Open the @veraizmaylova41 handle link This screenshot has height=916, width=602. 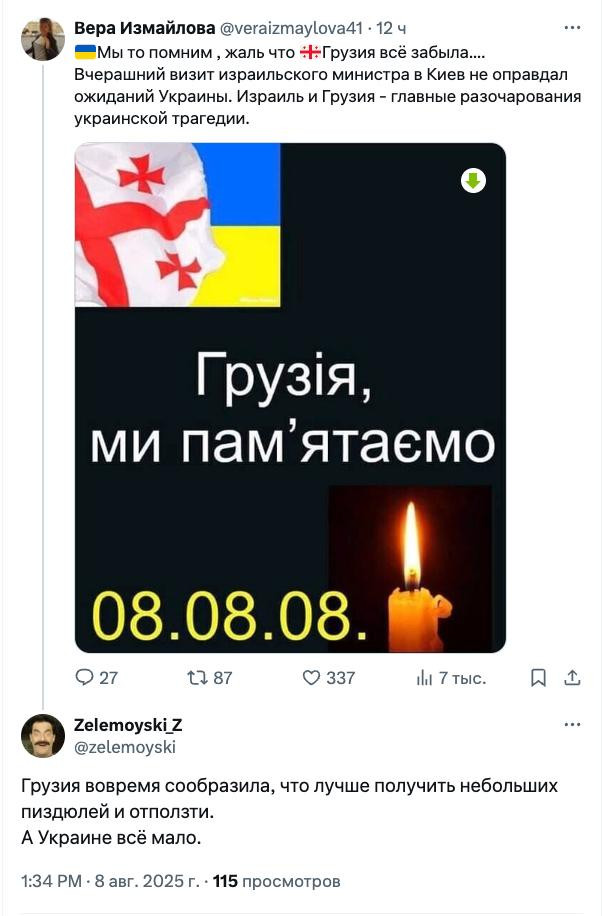tap(290, 27)
